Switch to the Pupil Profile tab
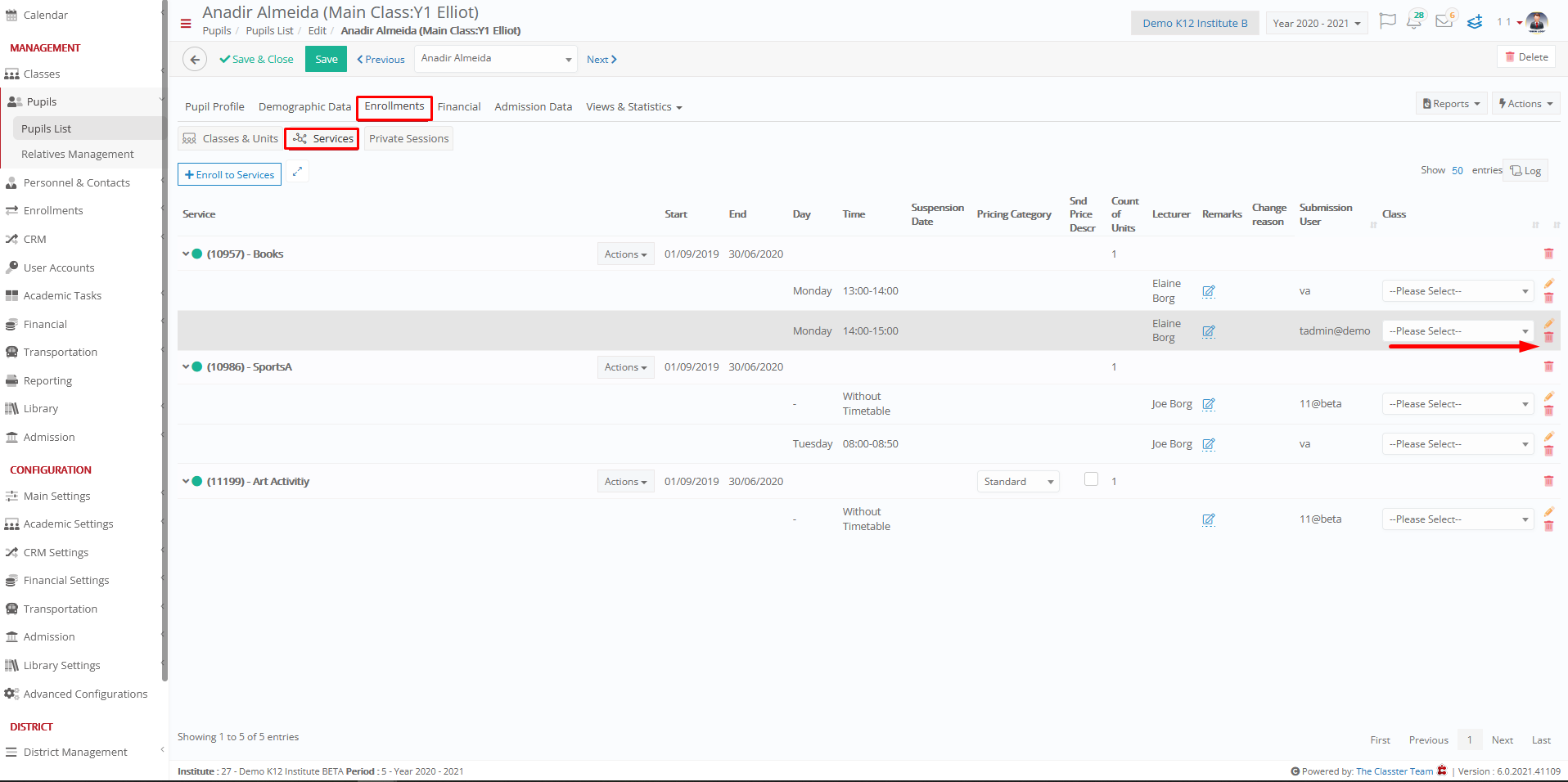The image size is (1568, 782). (x=214, y=107)
